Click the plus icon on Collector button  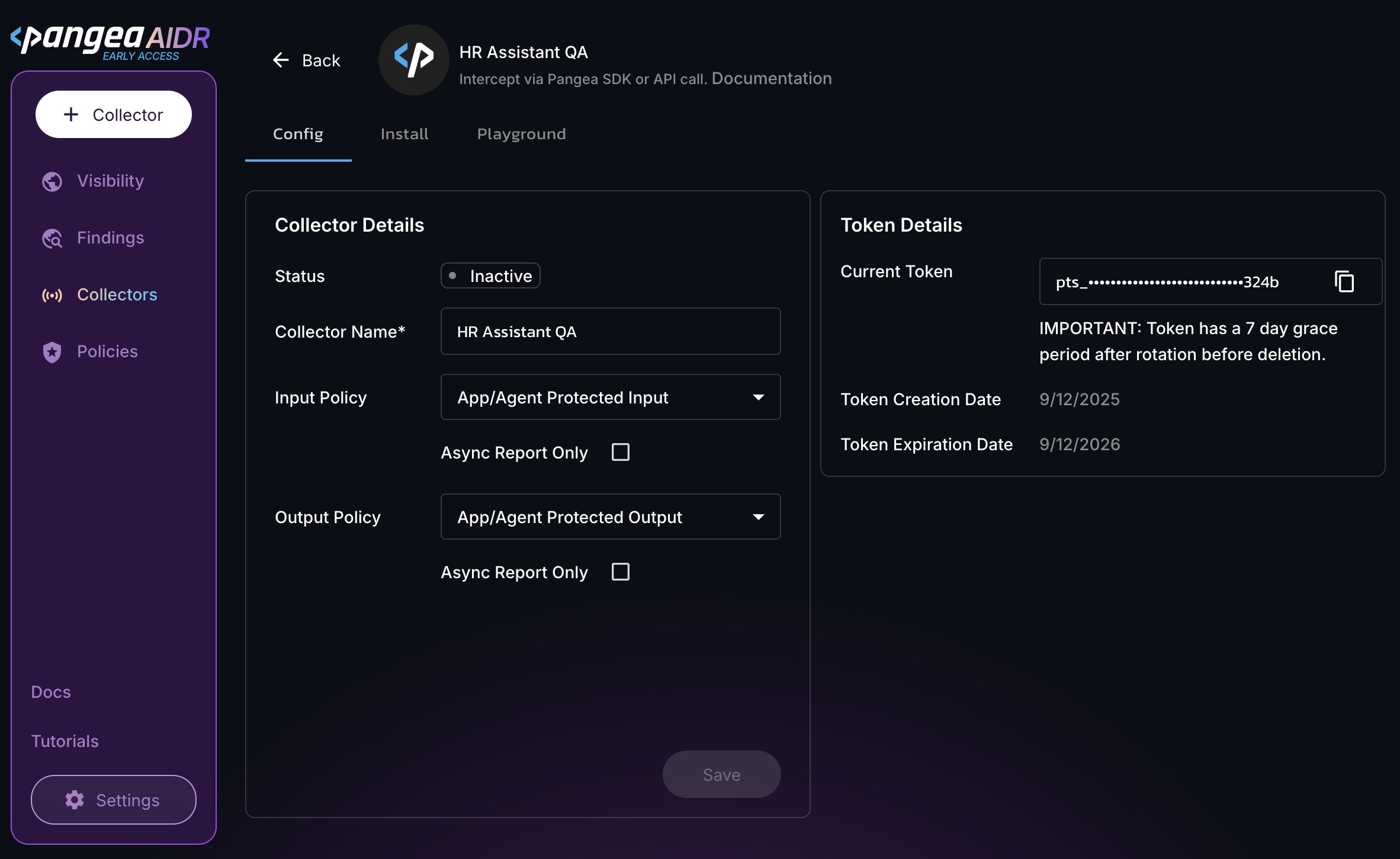tap(71, 114)
